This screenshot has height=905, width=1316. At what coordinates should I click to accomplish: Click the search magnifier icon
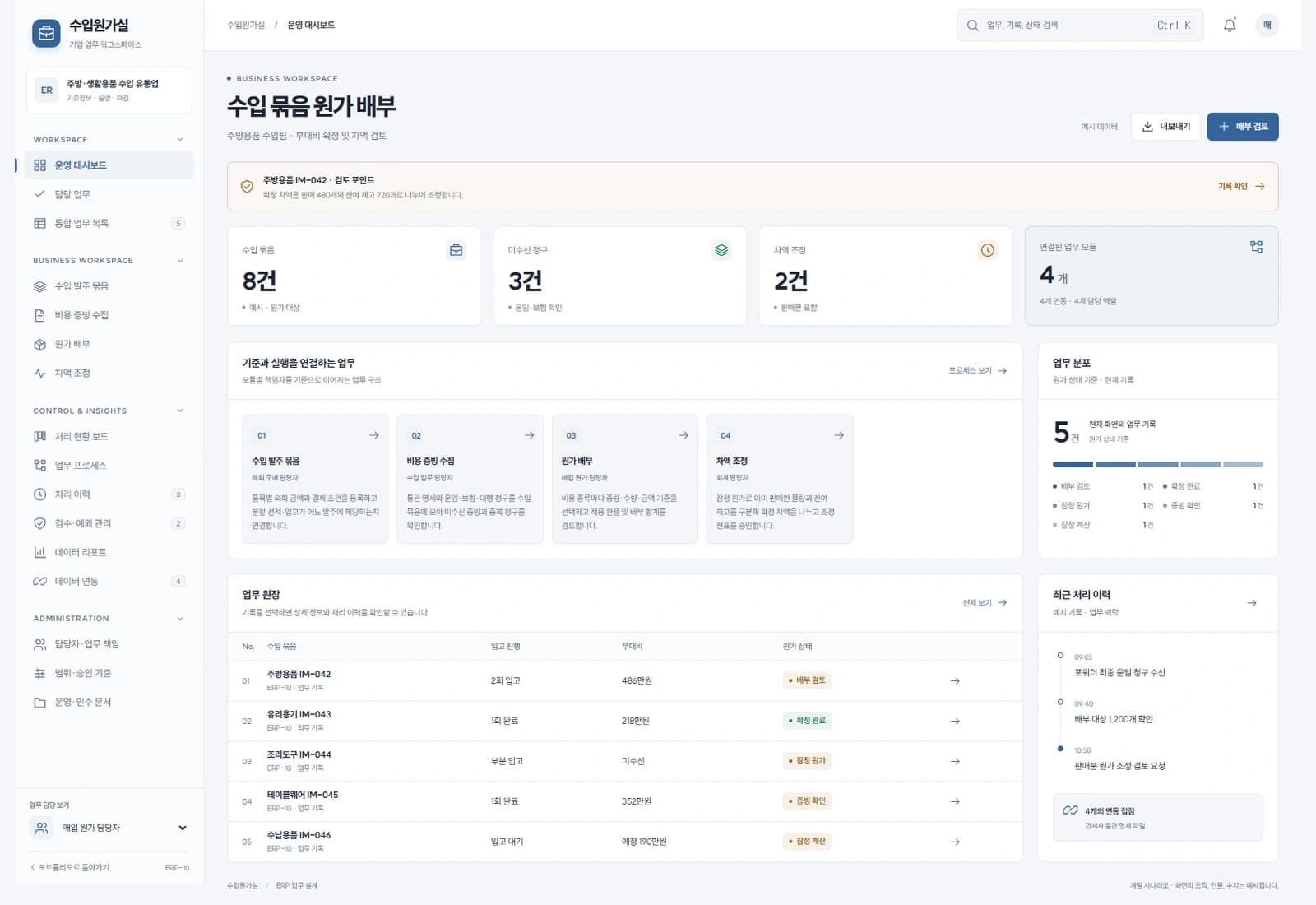(x=972, y=26)
